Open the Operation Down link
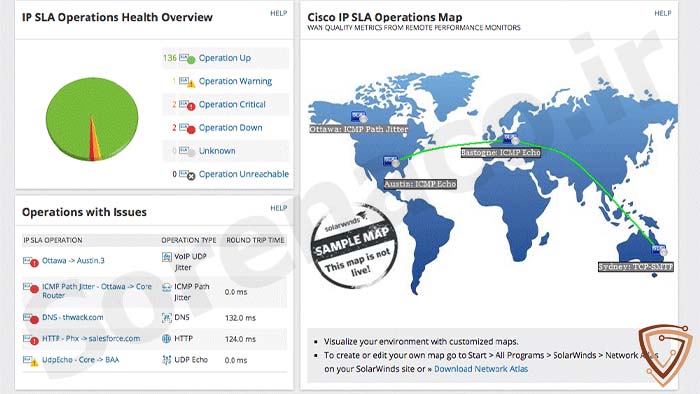The height and width of the screenshot is (394, 700). [x=230, y=128]
